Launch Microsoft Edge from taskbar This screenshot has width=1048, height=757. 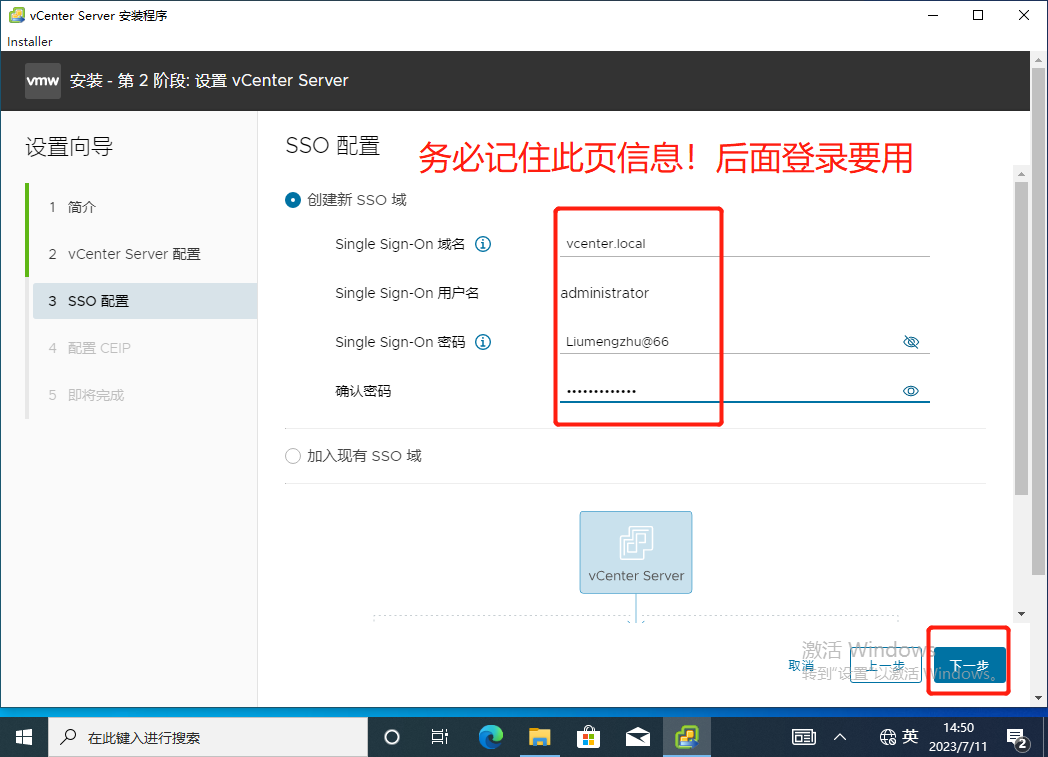491,737
